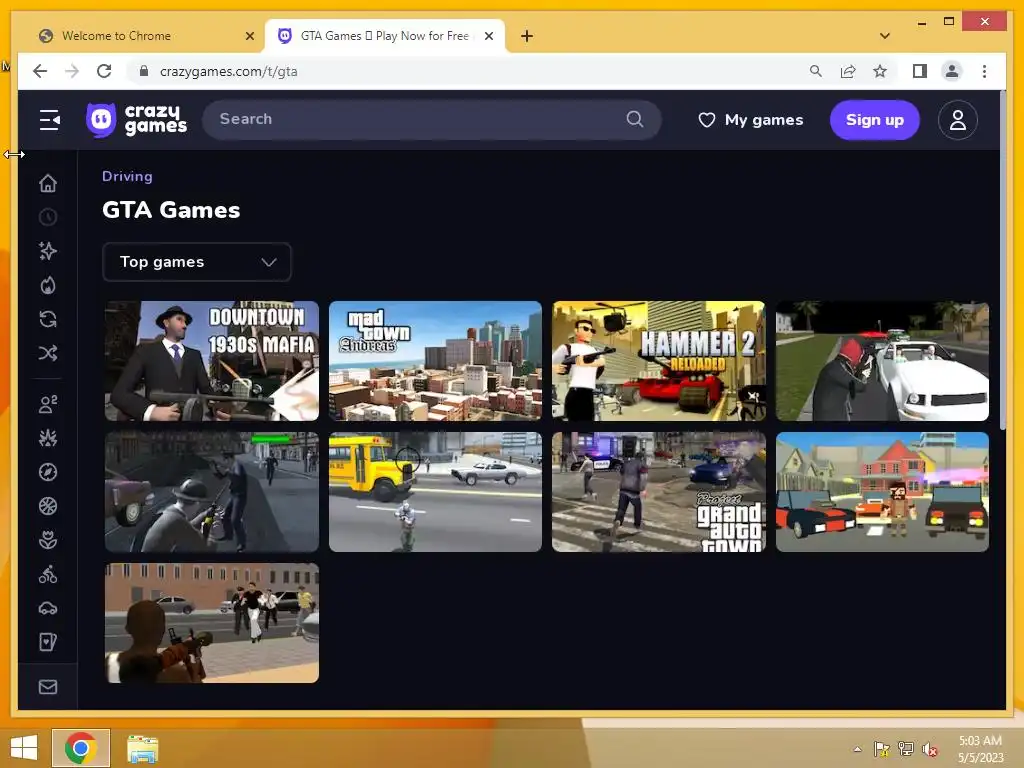Show hidden tray icons arrow
Screen dimensions: 1024x768
pyautogui.click(x=857, y=749)
